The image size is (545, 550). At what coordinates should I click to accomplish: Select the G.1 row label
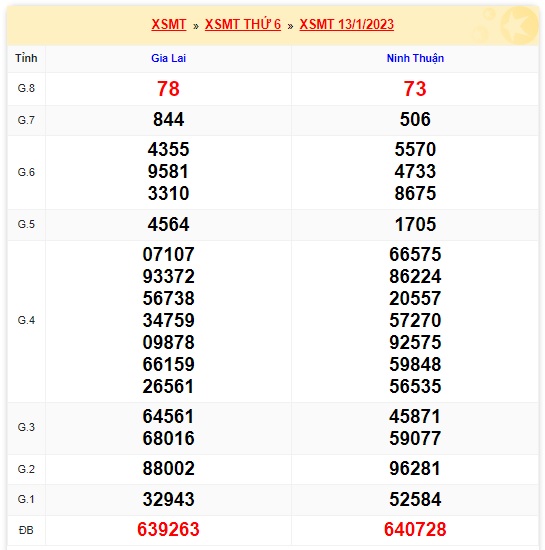click(x=26, y=499)
